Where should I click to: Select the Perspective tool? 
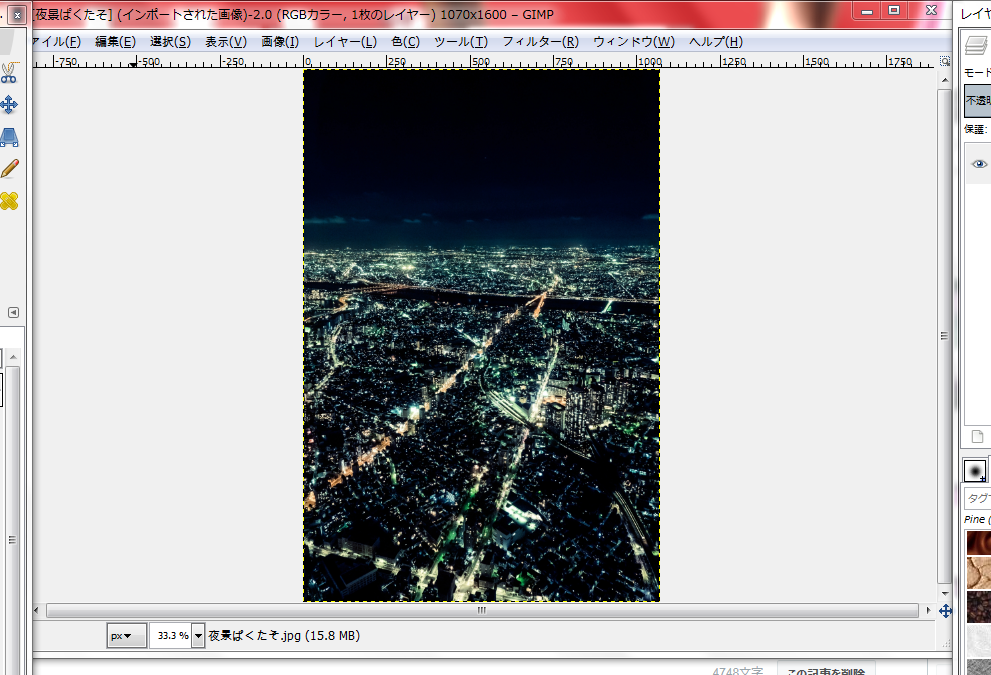[9, 137]
